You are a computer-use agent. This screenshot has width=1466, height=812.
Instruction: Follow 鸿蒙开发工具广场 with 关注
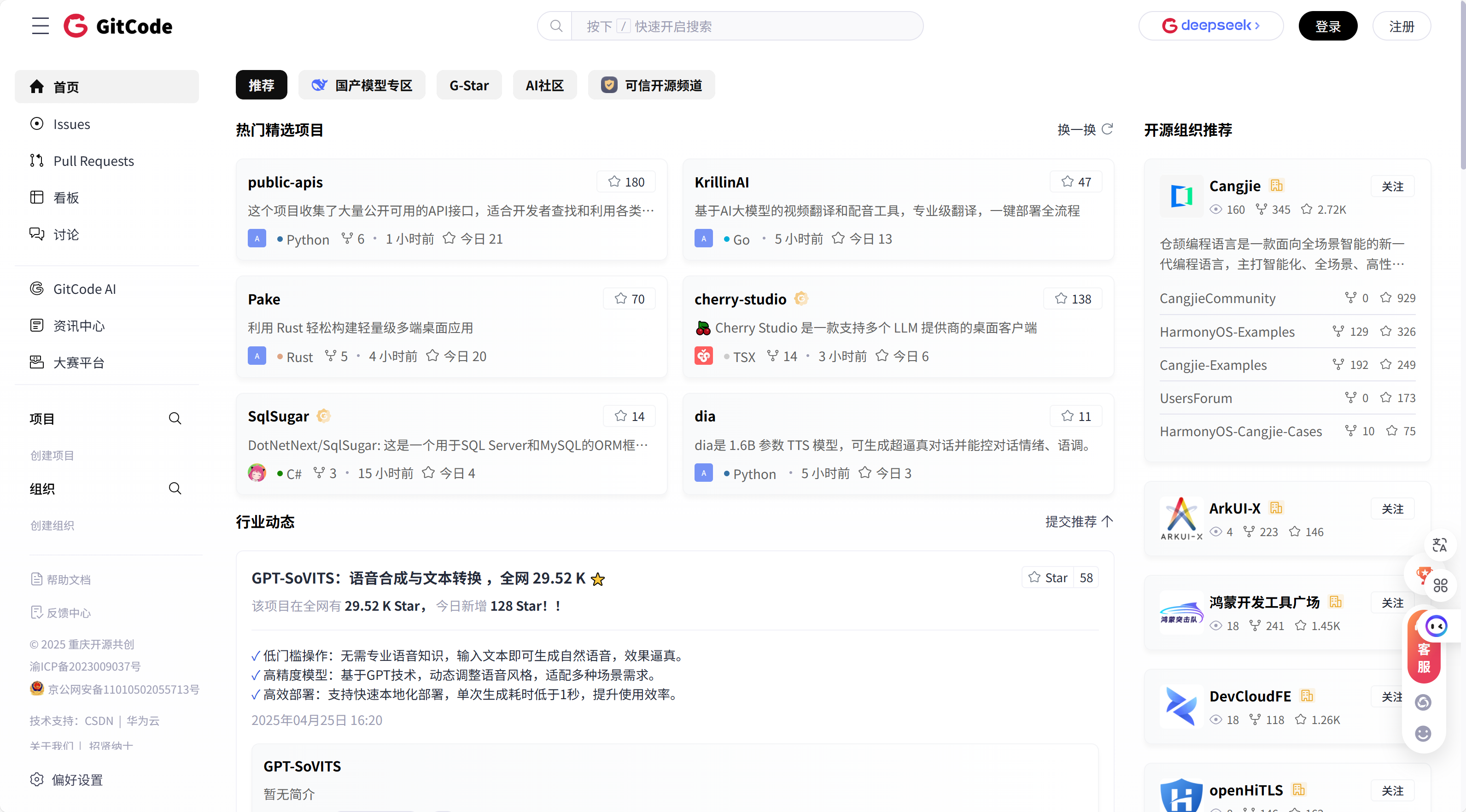pos(1392,602)
